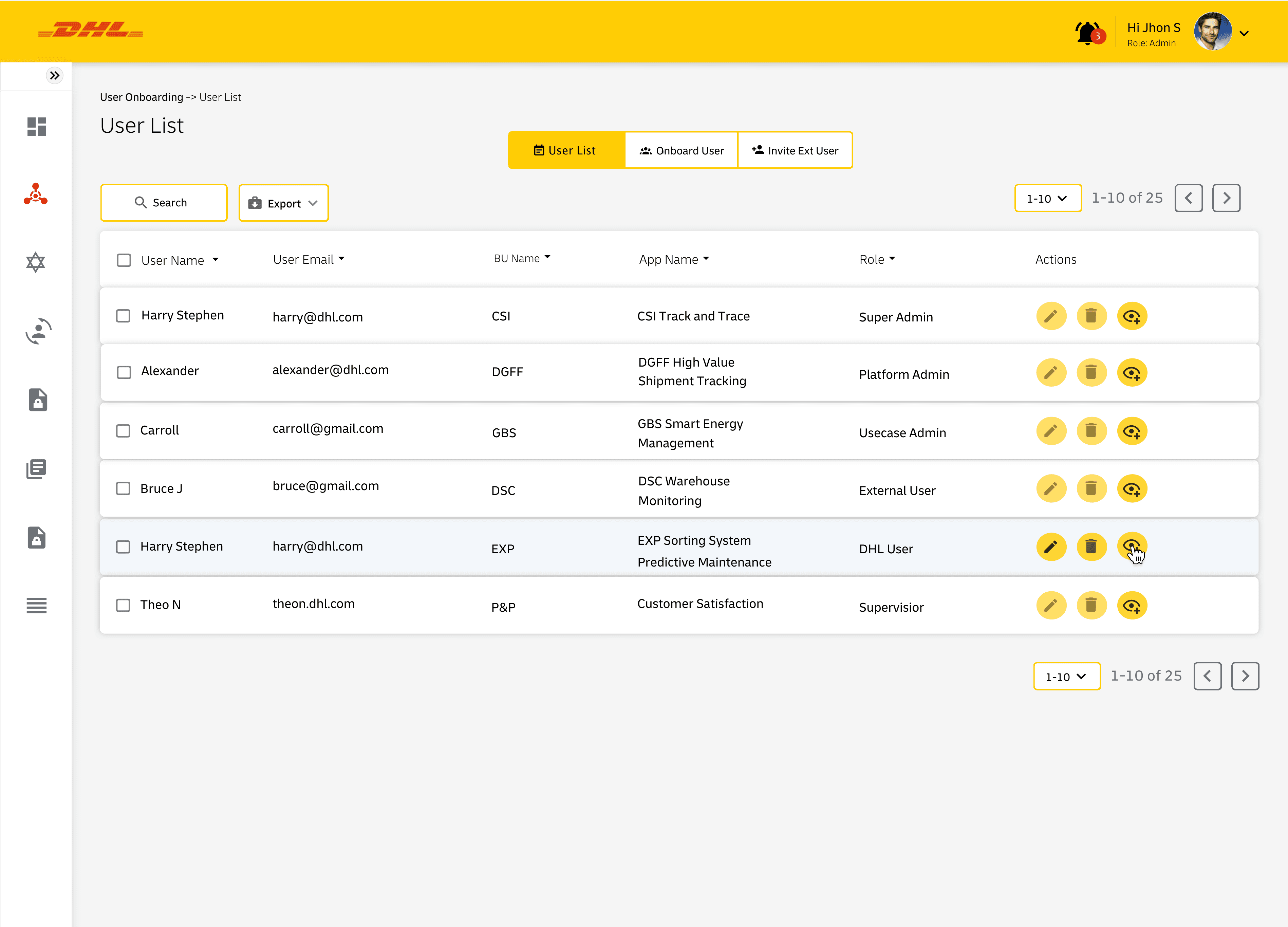Click the Search field
Screen dimensions: 1288x927
[164, 203]
